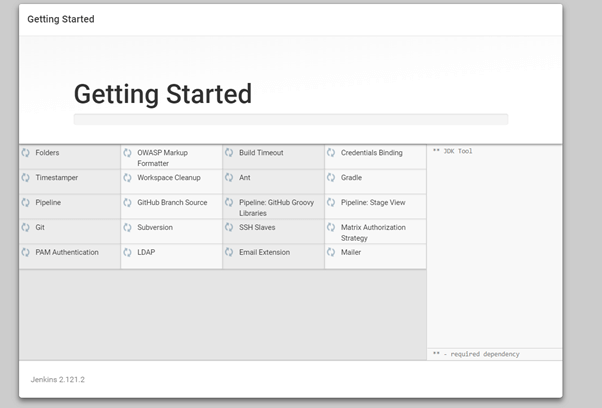The height and width of the screenshot is (408, 602).
Task: Click the loading icon next to LDAP
Action: tap(128, 253)
